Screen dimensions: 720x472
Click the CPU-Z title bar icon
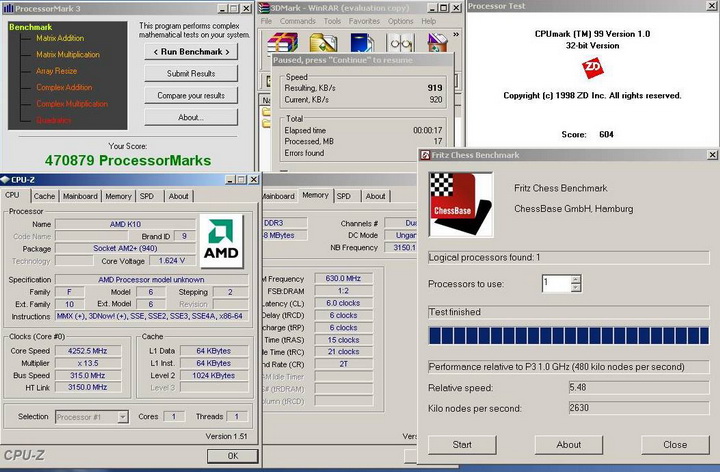[5, 180]
